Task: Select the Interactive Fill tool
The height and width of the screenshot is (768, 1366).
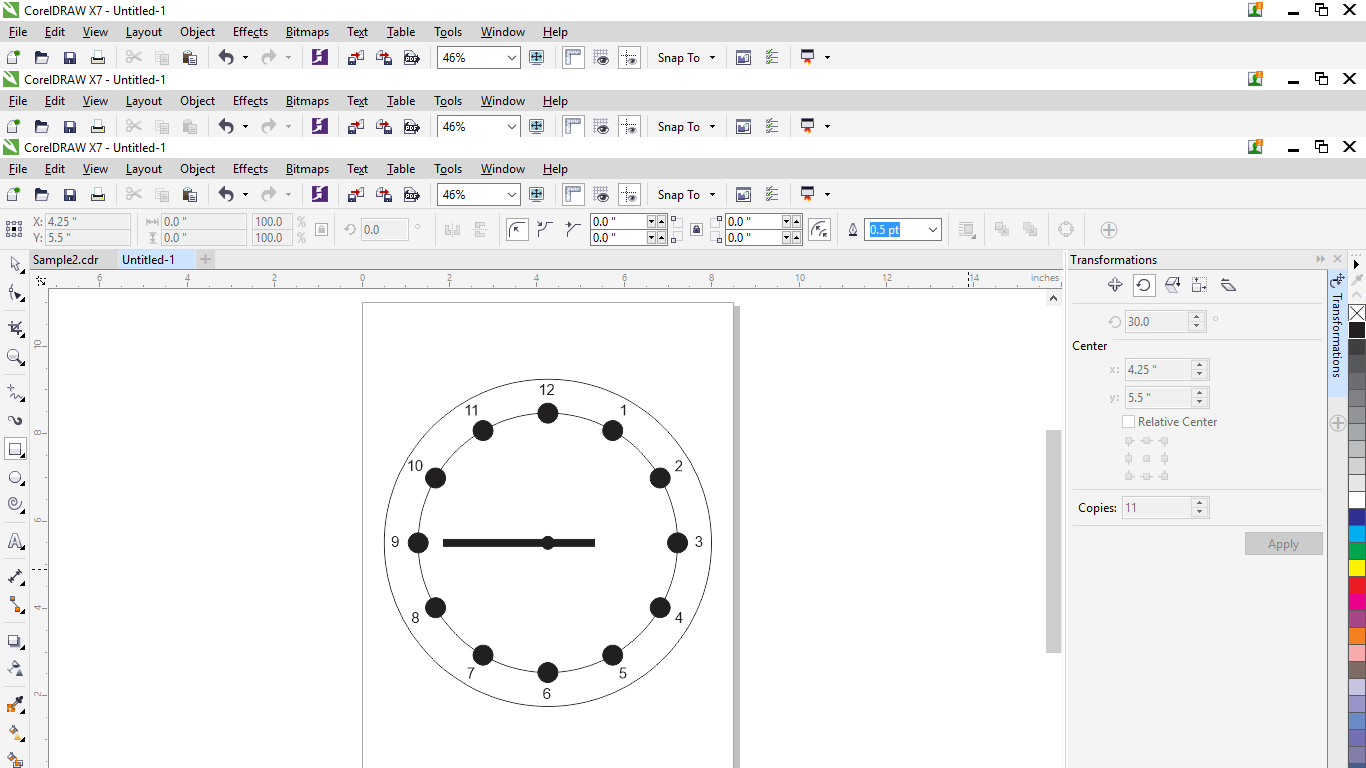Action: point(15,733)
